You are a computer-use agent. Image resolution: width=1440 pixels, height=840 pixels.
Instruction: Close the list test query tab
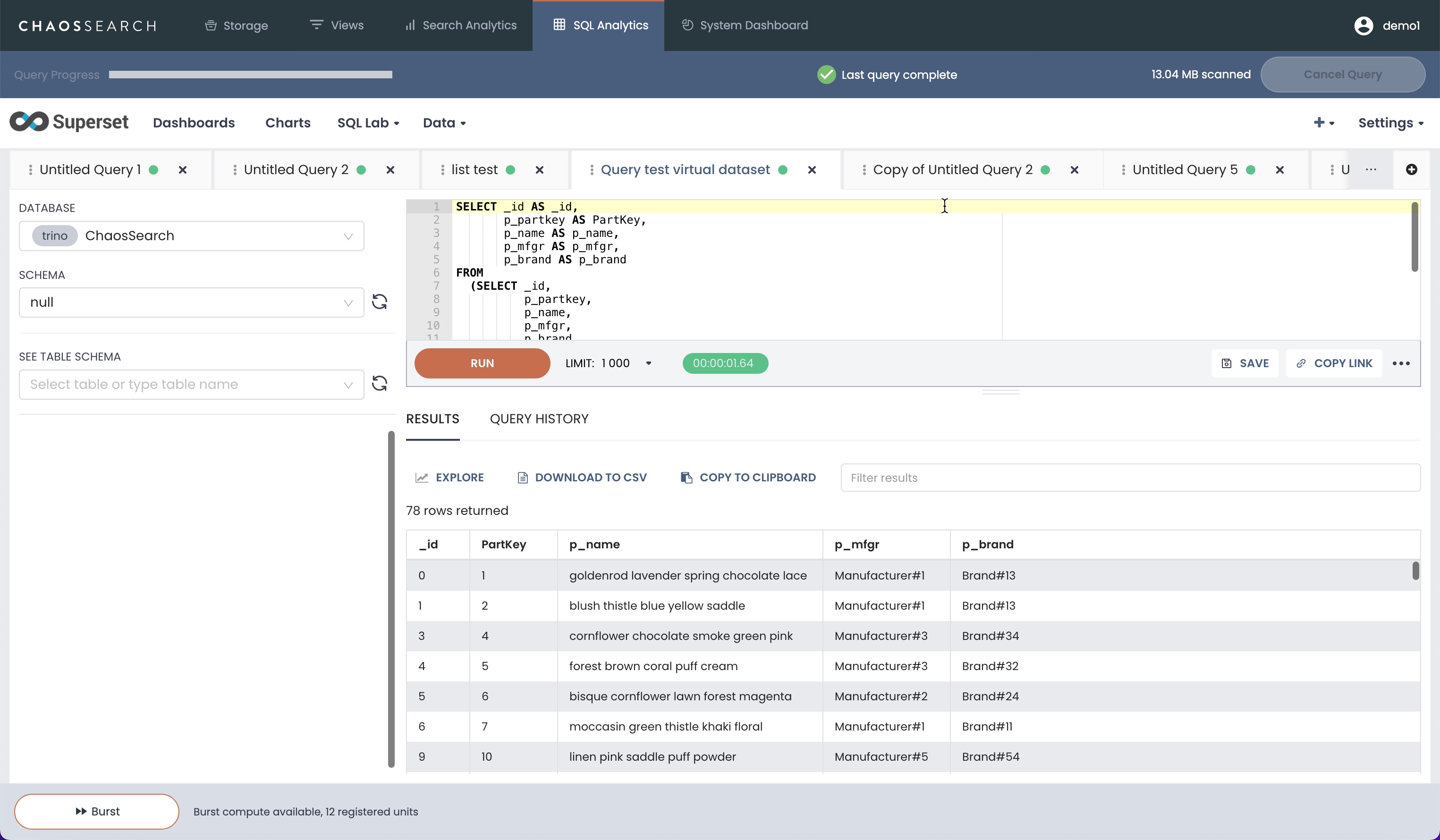(x=539, y=170)
